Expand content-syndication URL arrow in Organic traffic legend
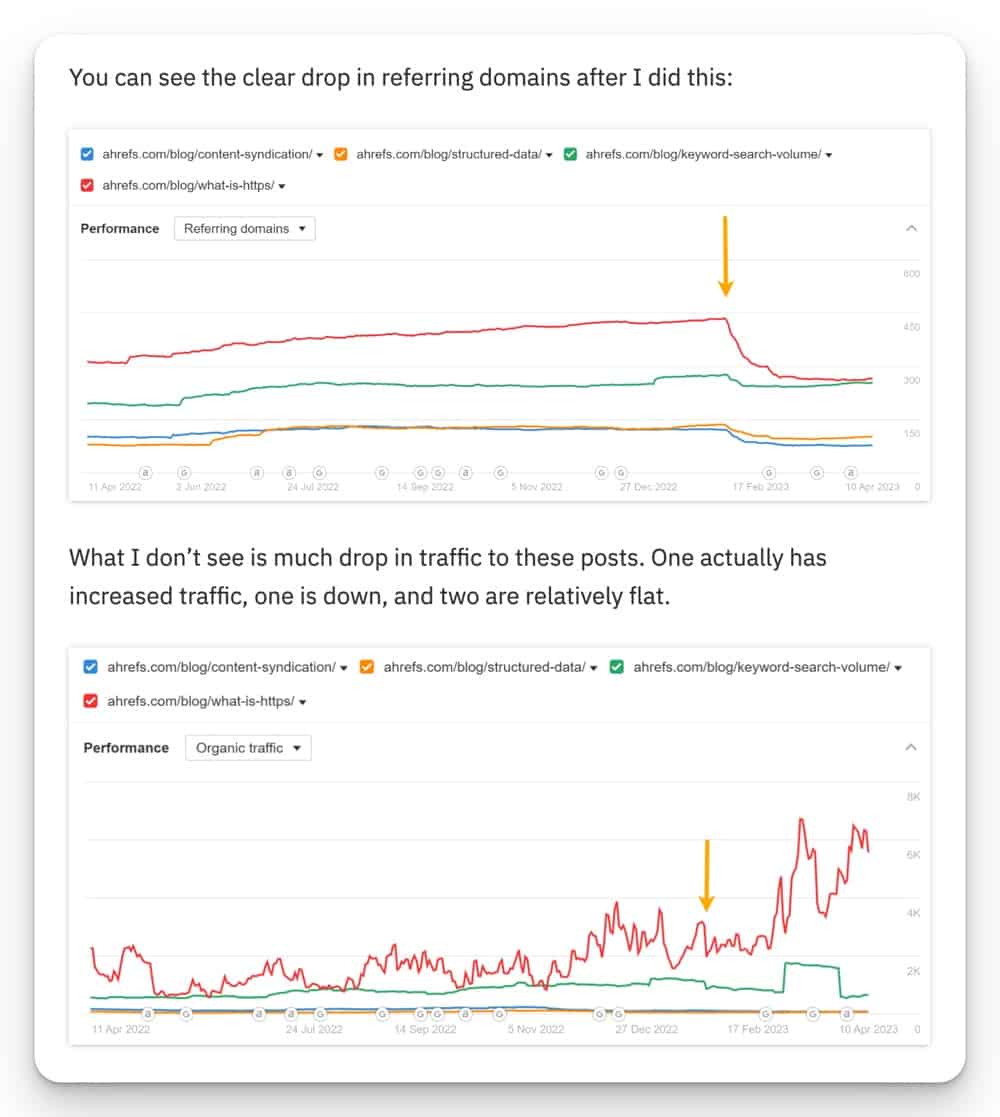This screenshot has height=1117, width=1000. tap(344, 667)
